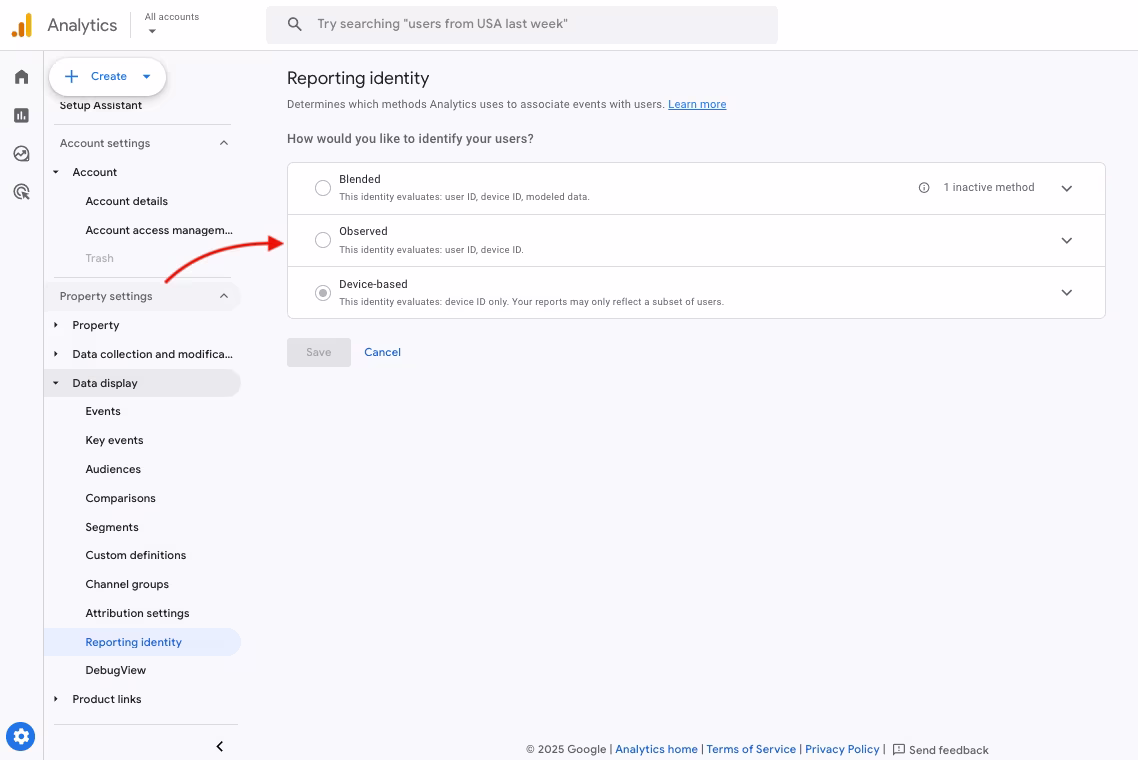This screenshot has height=760, width=1138.
Task: Open Account details in sidebar
Action: point(126,201)
